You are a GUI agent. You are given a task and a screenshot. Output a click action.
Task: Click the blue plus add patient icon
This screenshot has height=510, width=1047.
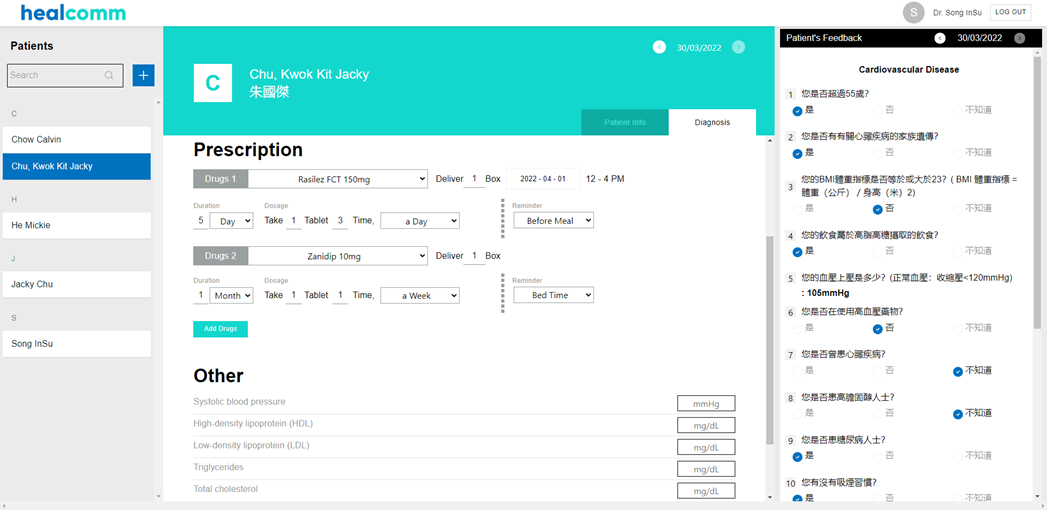[143, 75]
